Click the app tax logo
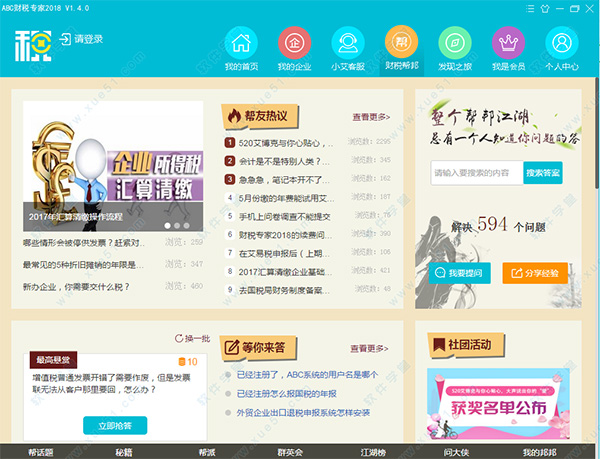The width and height of the screenshot is (600, 459). [x=33, y=46]
